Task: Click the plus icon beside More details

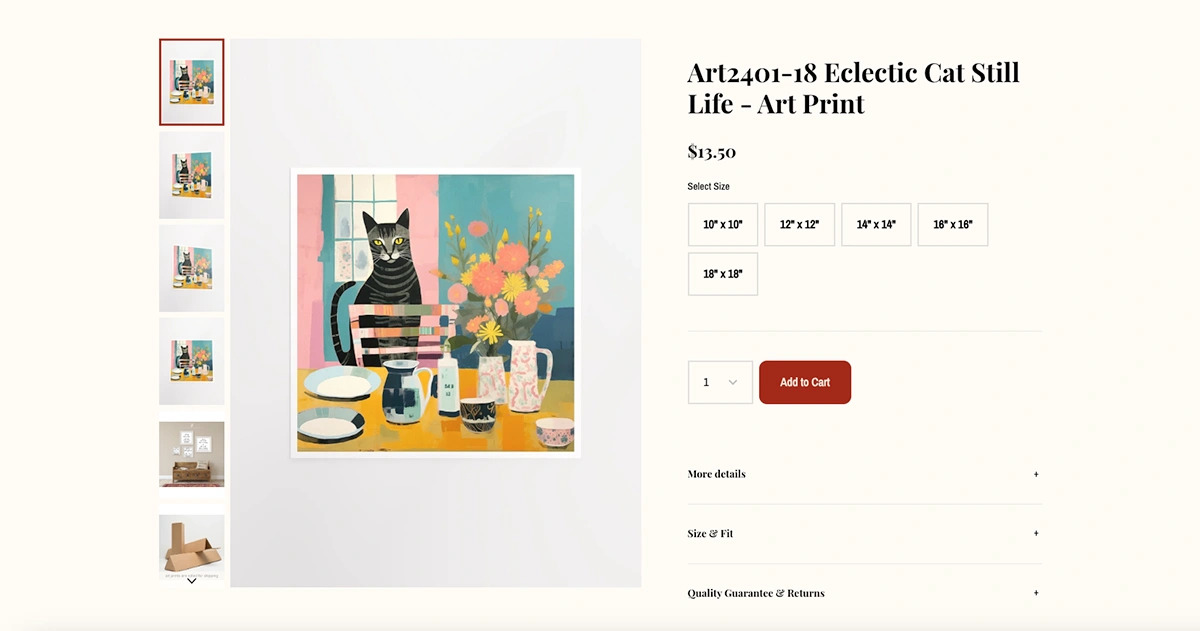Action: pos(1036,474)
